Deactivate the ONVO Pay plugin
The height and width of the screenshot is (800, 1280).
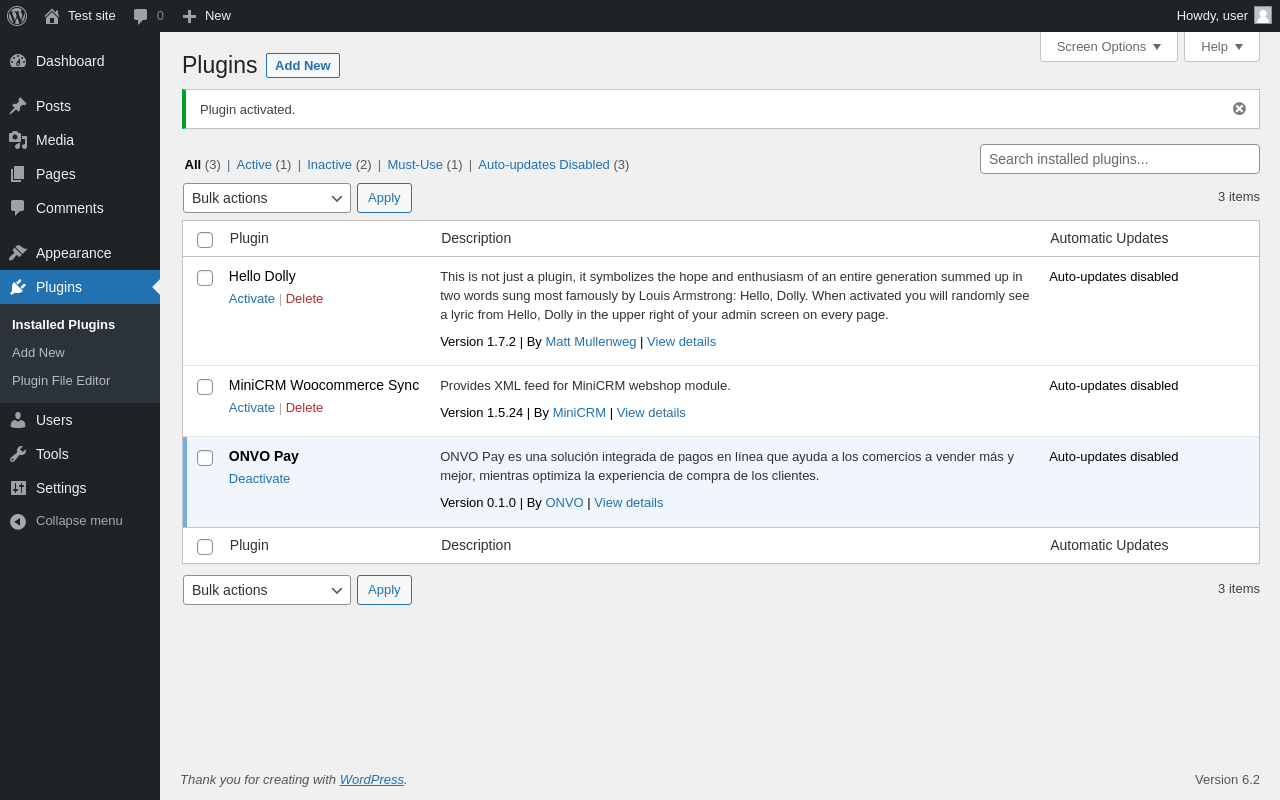[259, 479]
